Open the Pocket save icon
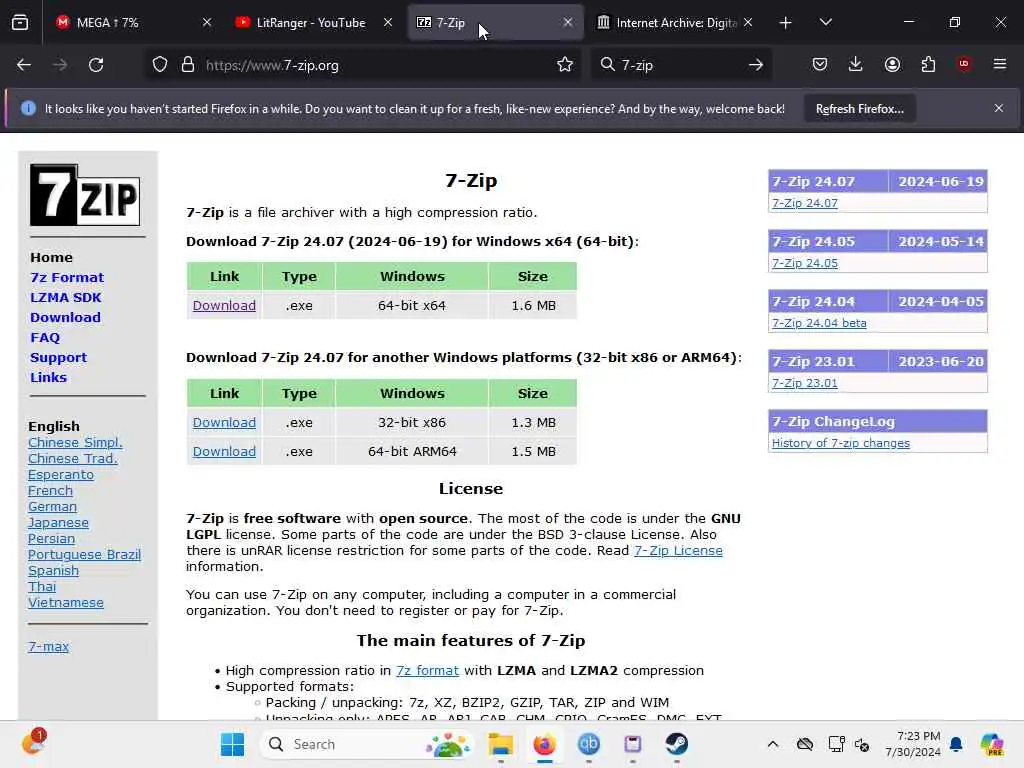This screenshot has height=768, width=1024. pyautogui.click(x=820, y=64)
